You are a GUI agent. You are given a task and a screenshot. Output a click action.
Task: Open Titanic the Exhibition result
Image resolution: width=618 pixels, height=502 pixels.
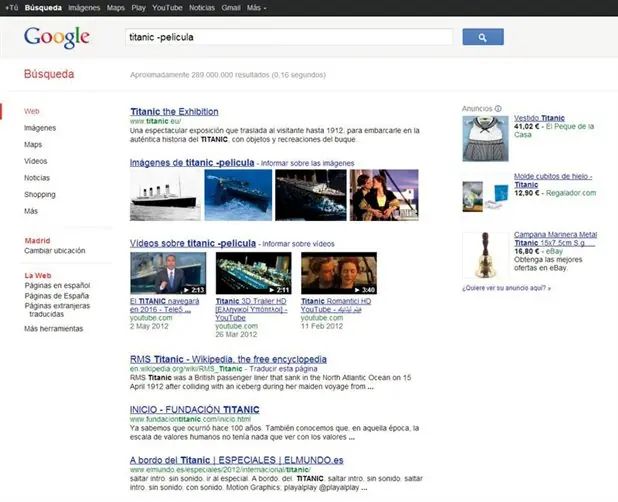pos(174,112)
